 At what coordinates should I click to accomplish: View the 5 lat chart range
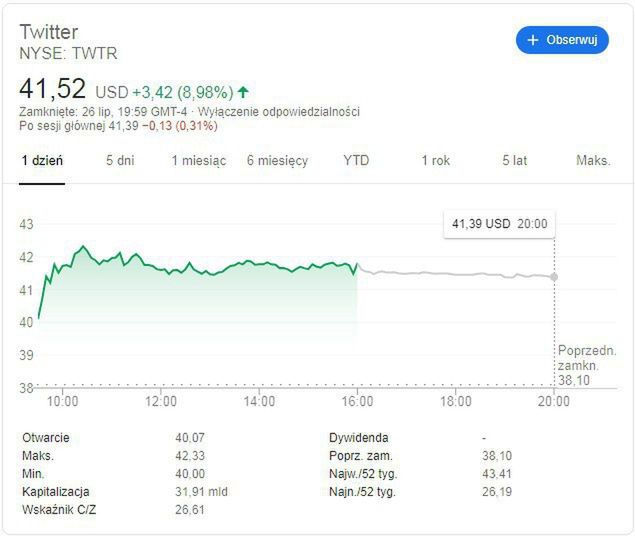pyautogui.click(x=514, y=160)
